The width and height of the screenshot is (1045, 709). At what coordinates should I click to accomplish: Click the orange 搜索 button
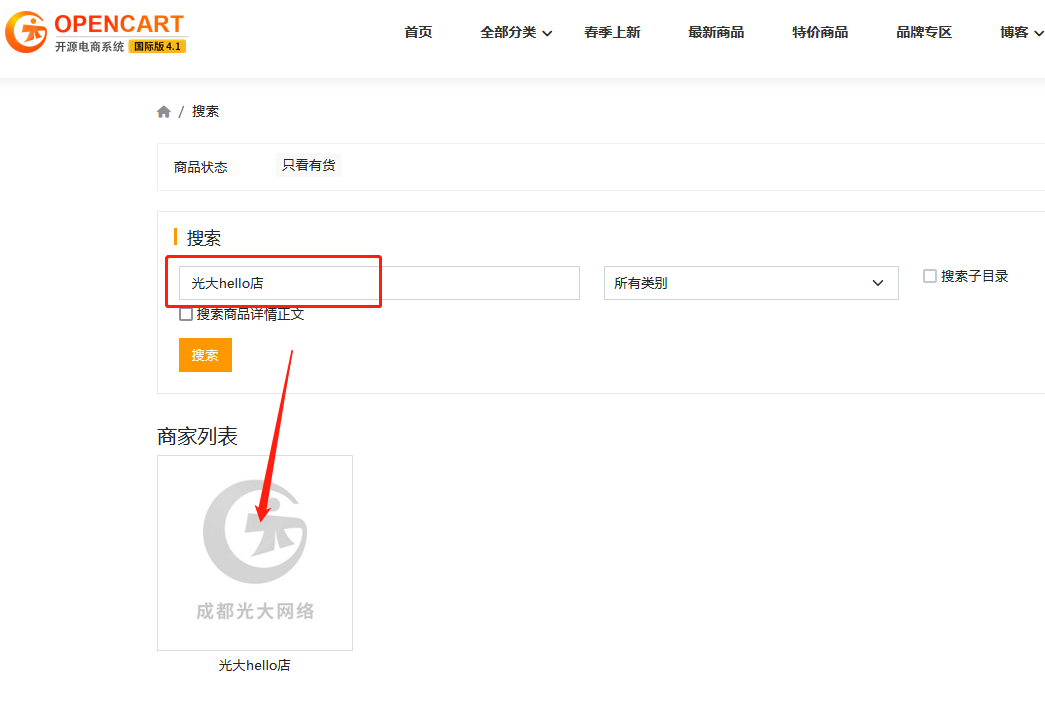205,355
